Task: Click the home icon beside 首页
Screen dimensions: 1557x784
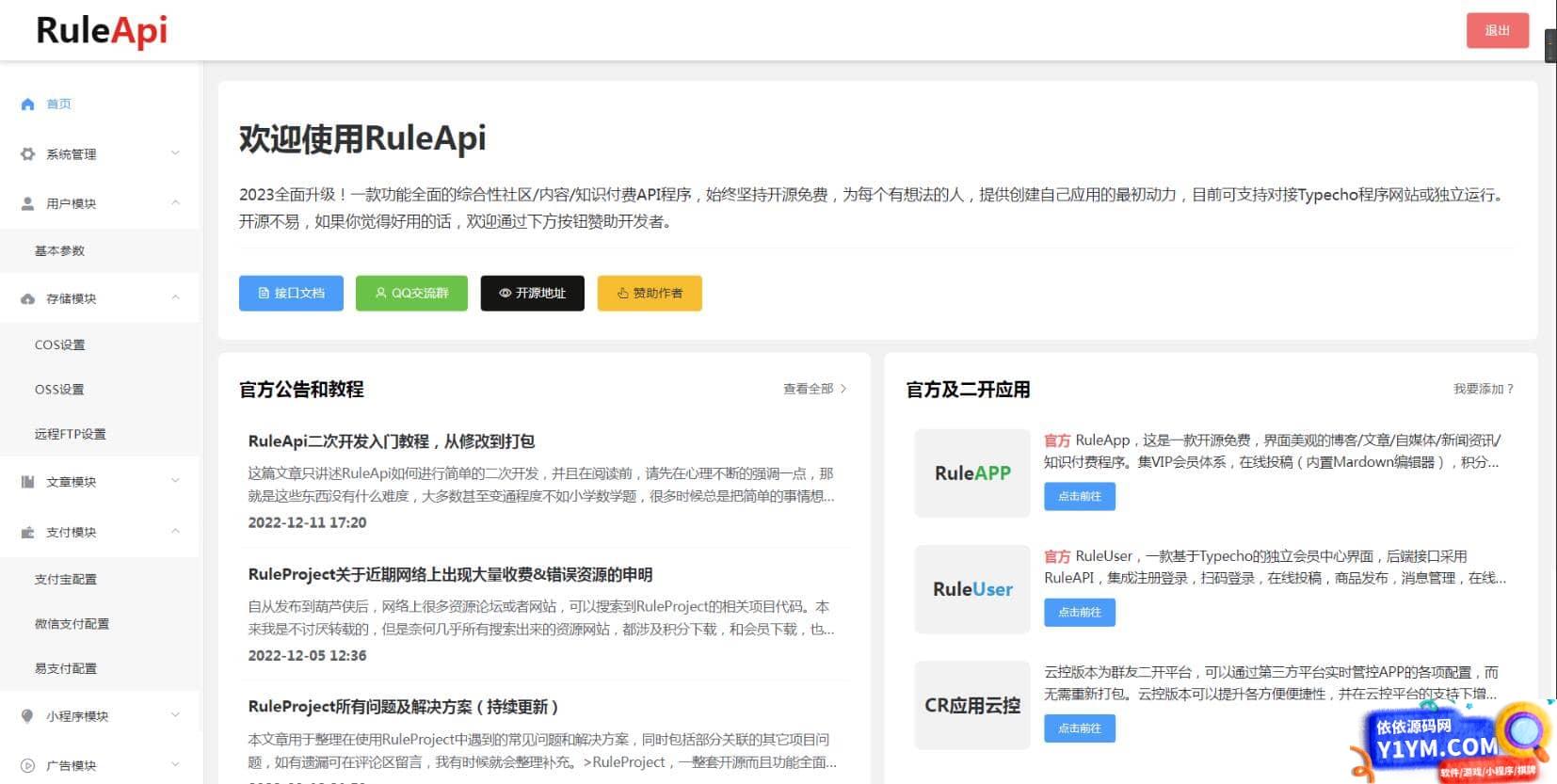Action: (x=27, y=104)
